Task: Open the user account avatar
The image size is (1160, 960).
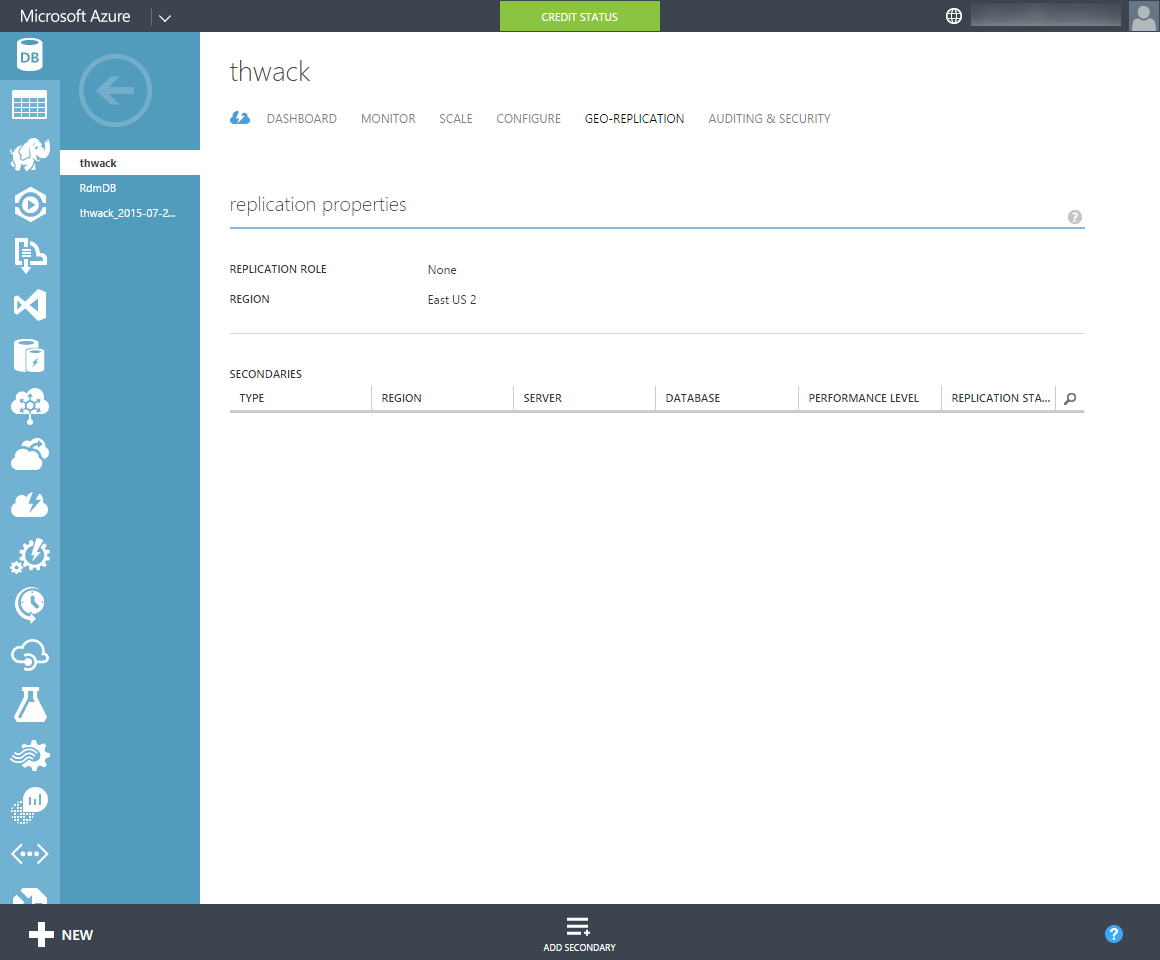Action: [x=1144, y=16]
